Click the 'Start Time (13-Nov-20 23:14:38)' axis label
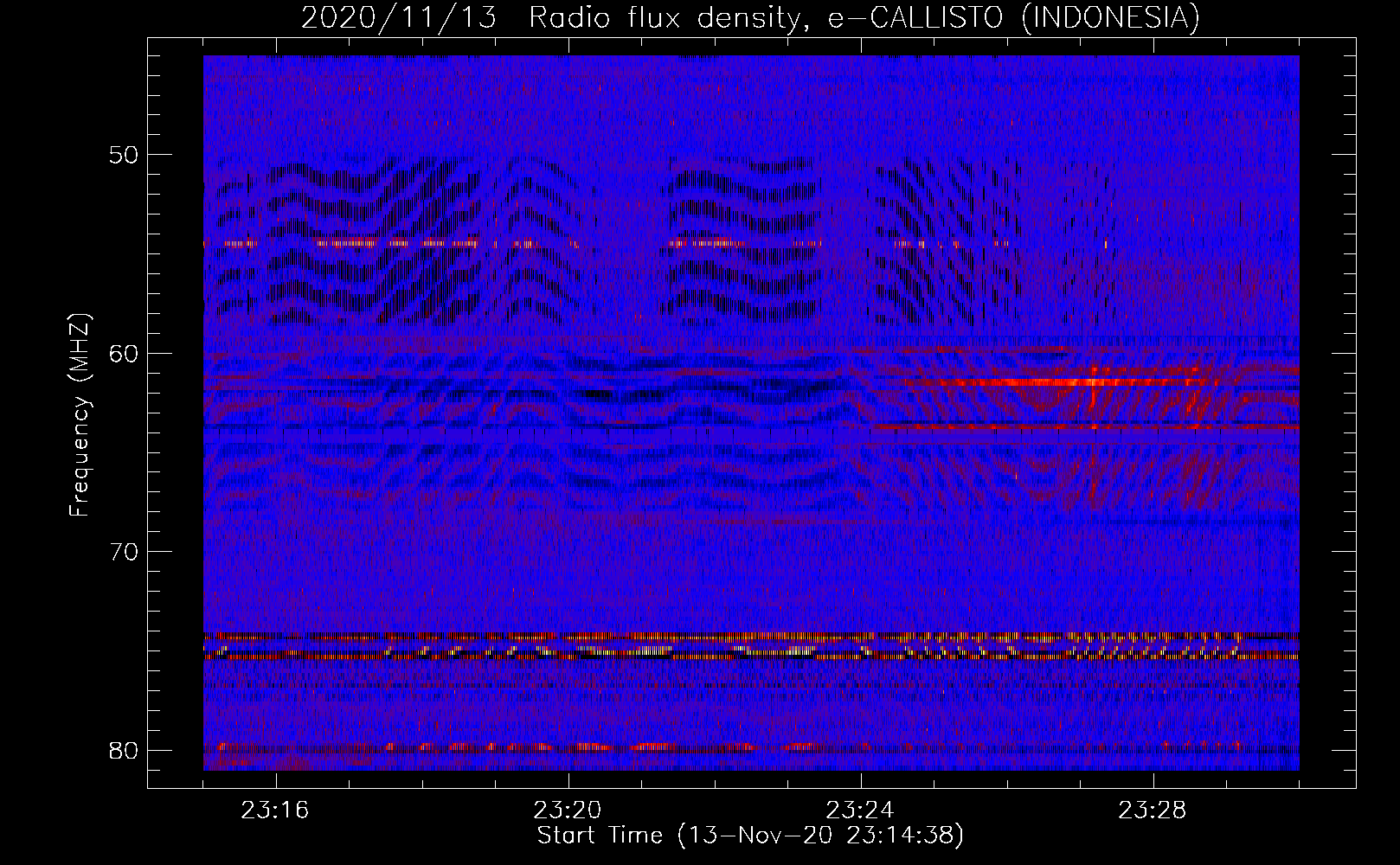Screen dimensions: 1400x865 (750, 836)
